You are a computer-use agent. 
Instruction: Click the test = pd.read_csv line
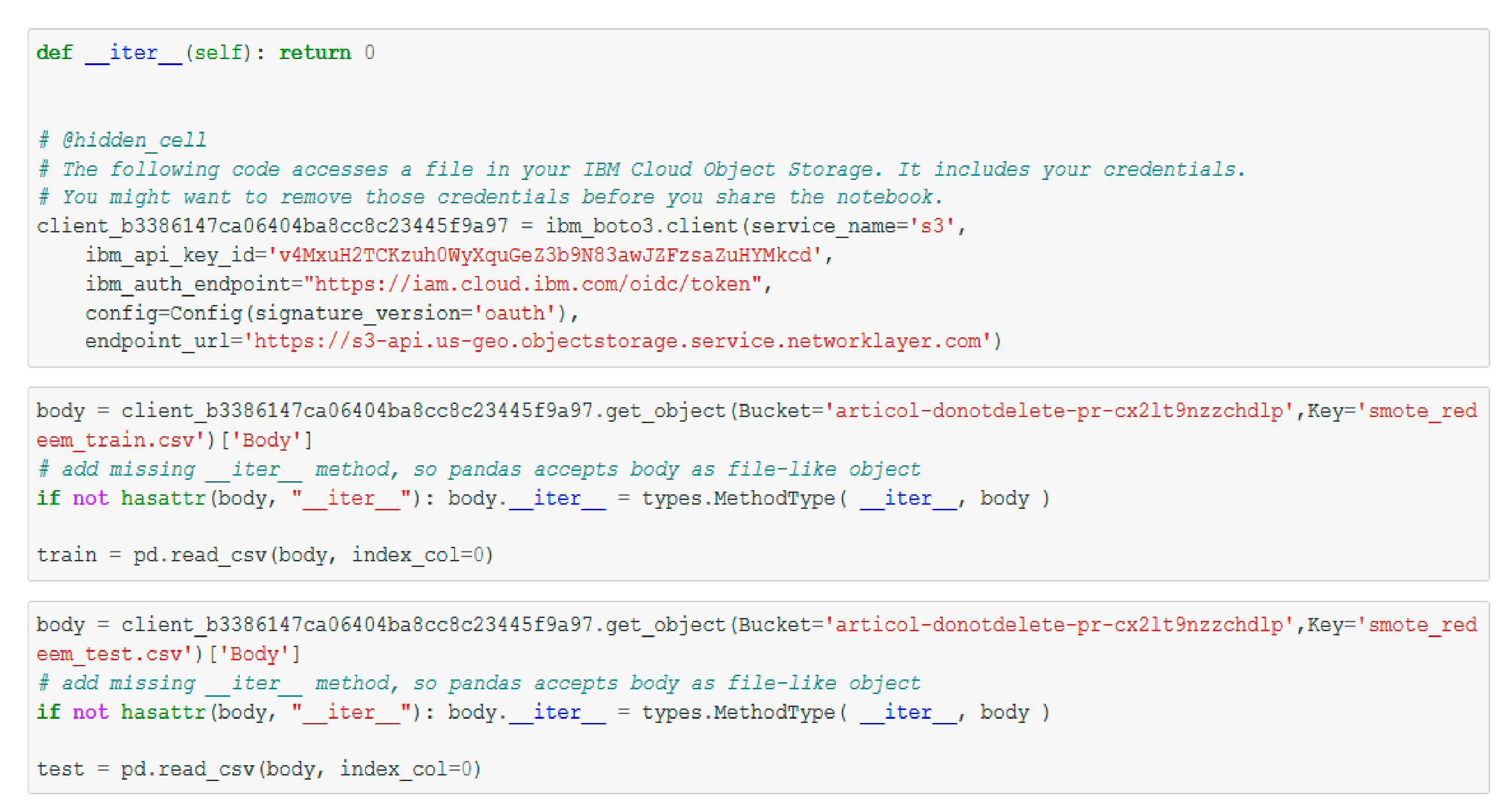click(259, 769)
